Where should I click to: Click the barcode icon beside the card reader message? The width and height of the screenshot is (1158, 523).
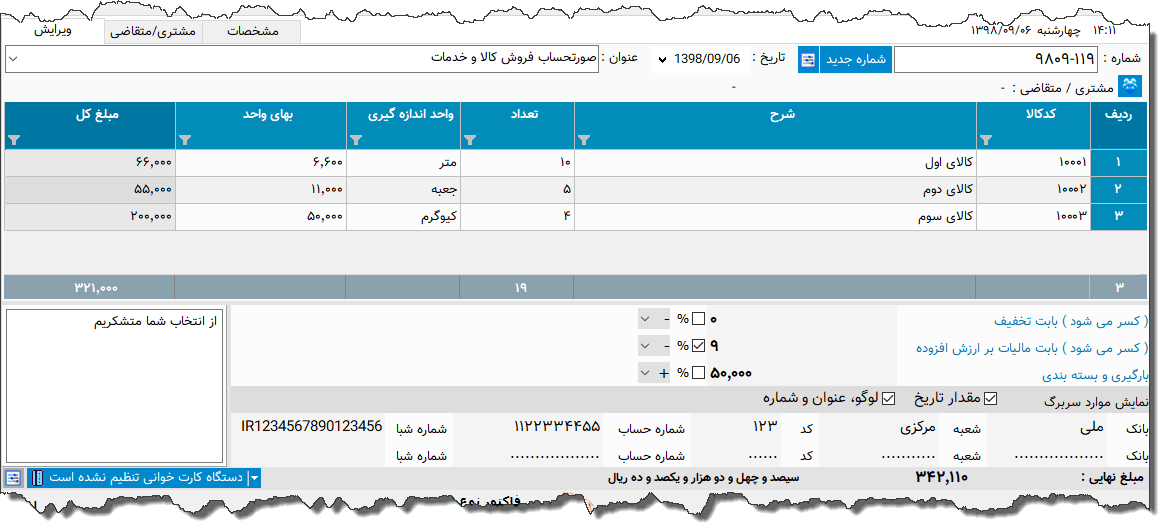[x=38, y=478]
